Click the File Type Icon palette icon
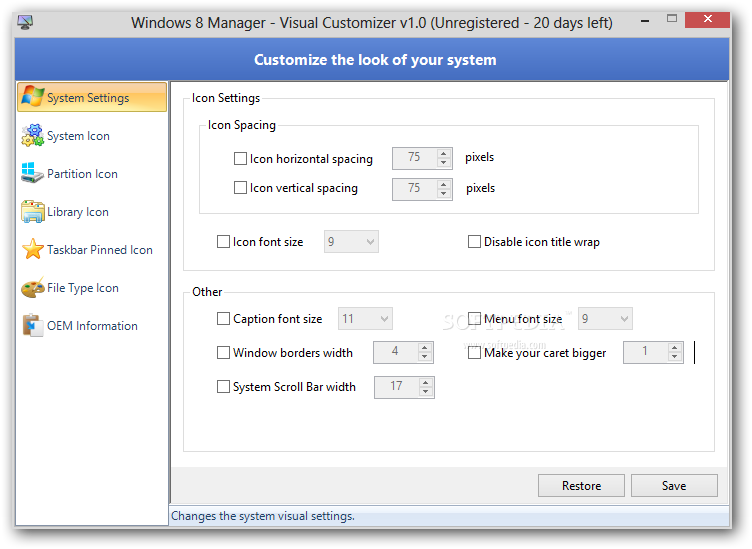The image size is (752, 549). tap(33, 288)
